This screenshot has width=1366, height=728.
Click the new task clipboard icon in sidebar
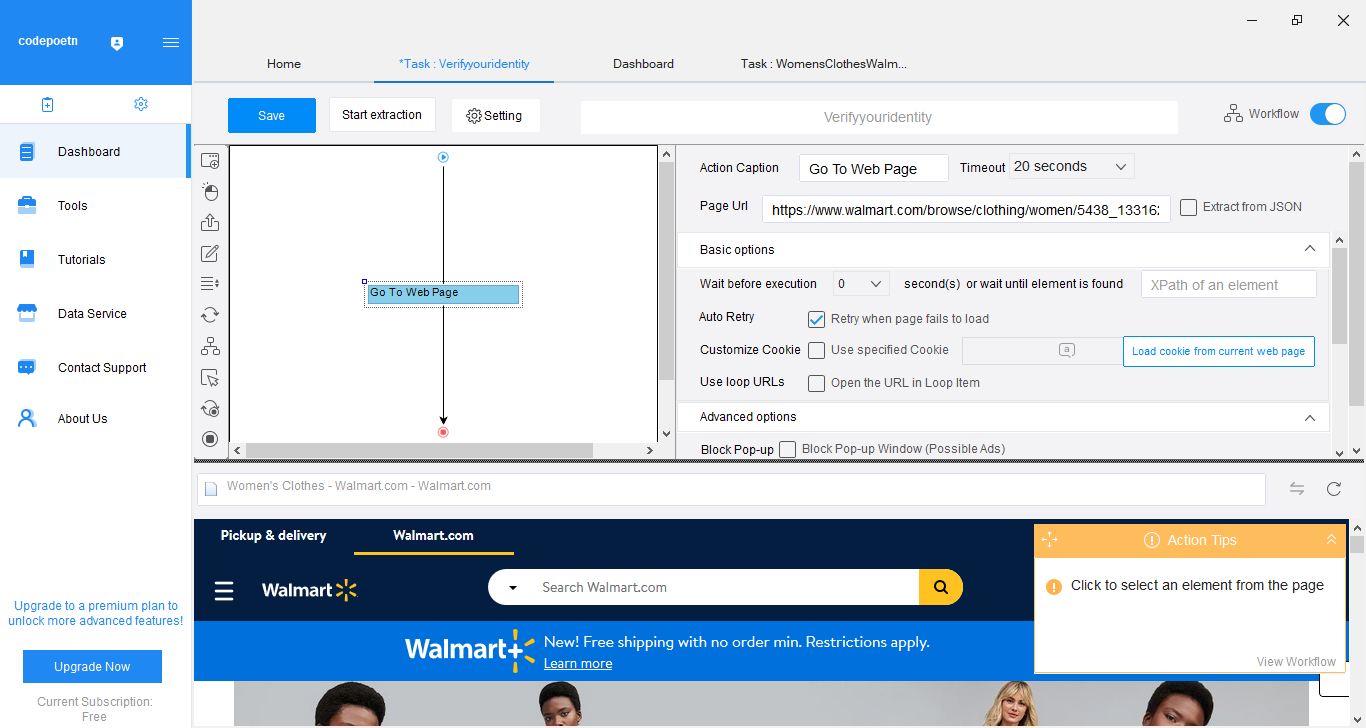click(47, 104)
